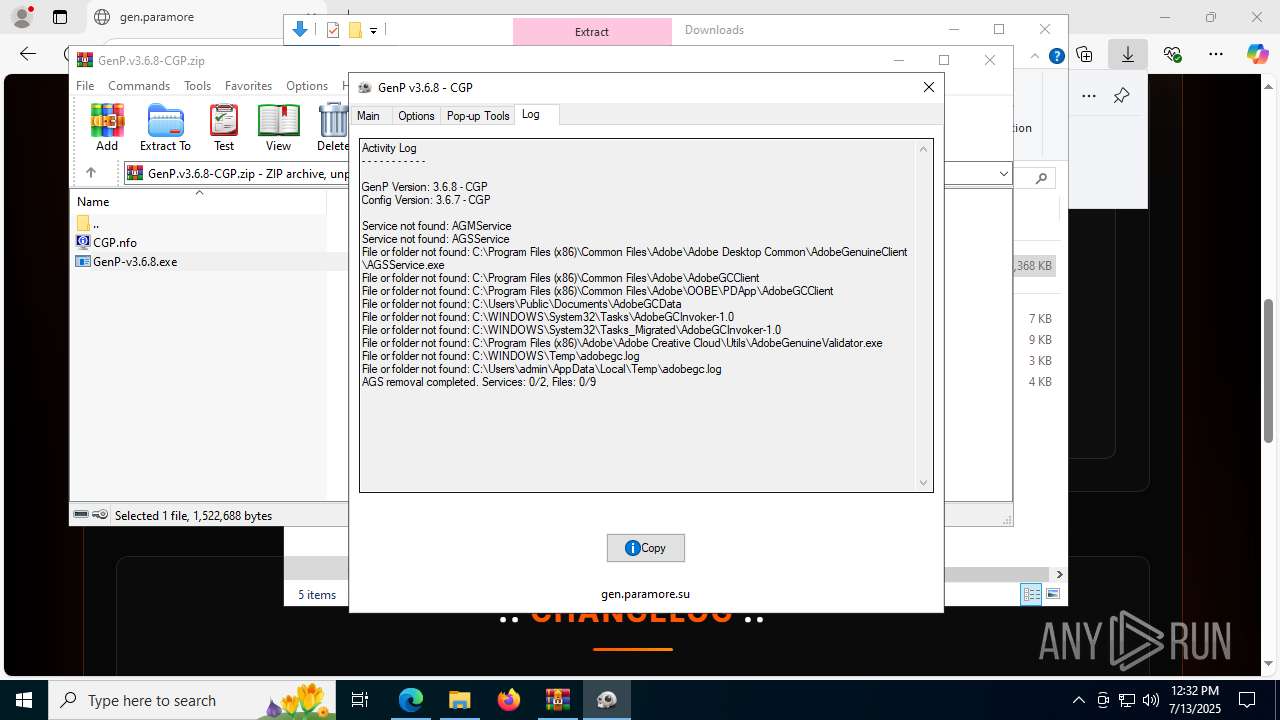1280x720 pixels.
Task: Click the blue down arrow in Explorer quick access
Action: click(299, 30)
